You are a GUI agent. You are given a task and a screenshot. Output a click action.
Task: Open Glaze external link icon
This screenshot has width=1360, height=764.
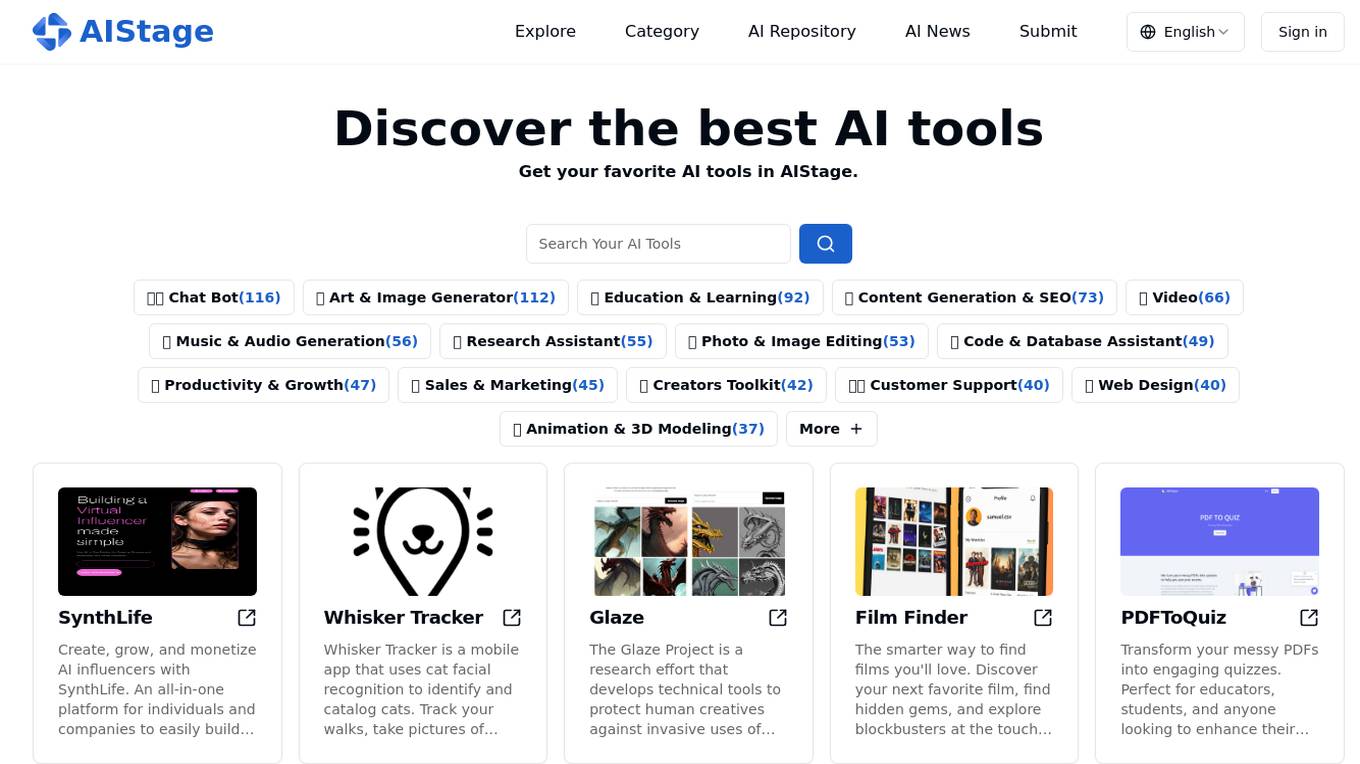(778, 618)
